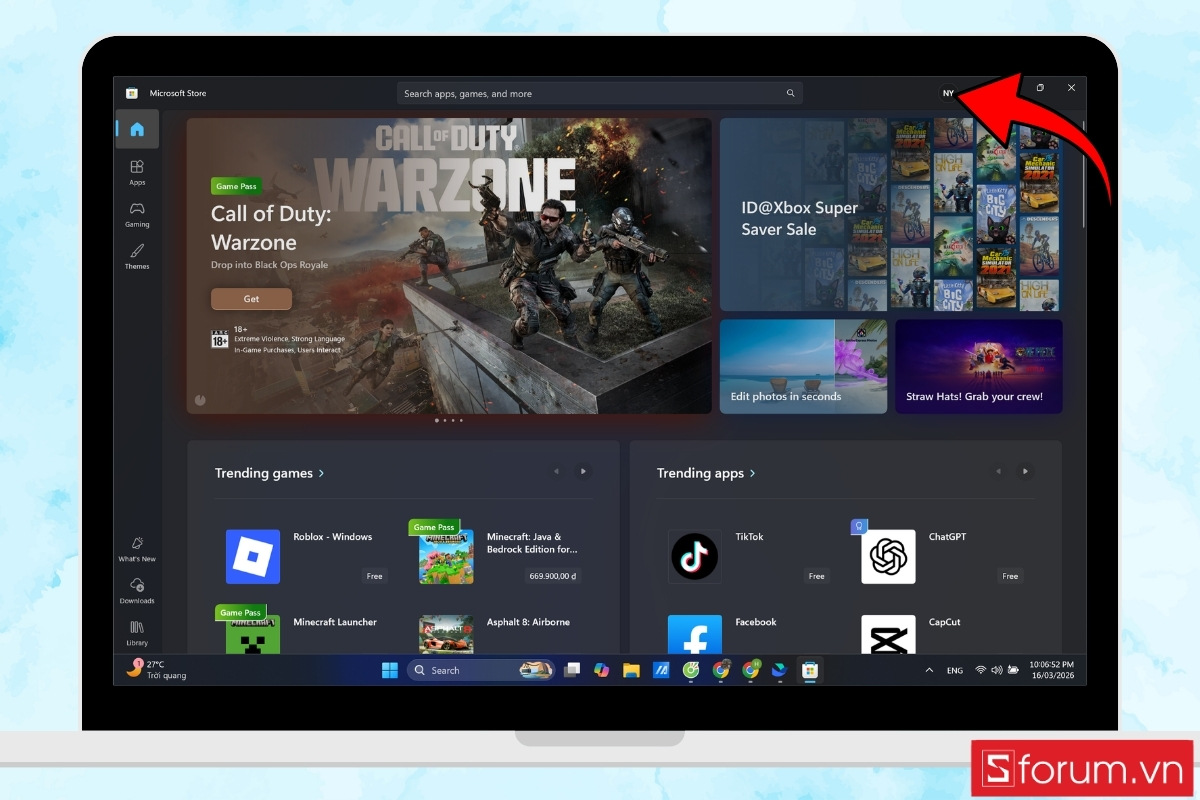
Task: Open the Gaming section in the sidebar
Action: tap(137, 214)
